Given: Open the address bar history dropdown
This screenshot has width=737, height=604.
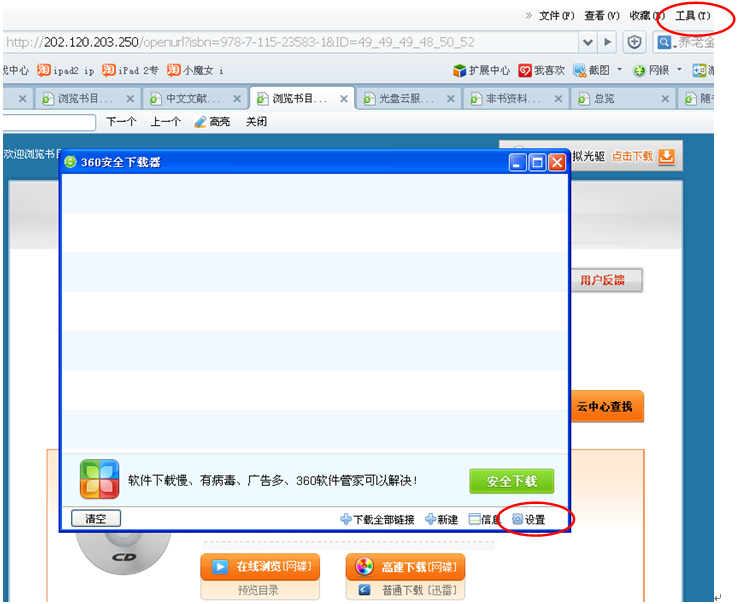Looking at the screenshot, I should (588, 42).
